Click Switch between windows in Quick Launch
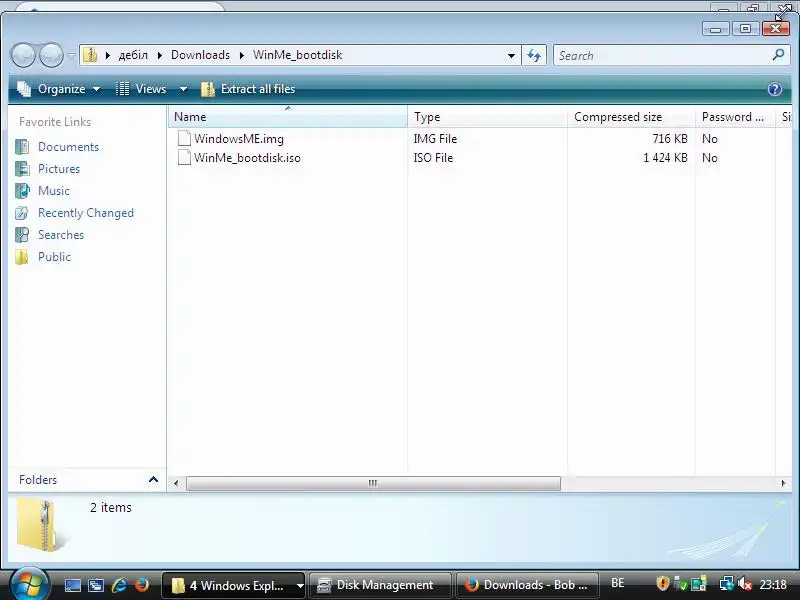Viewport: 800px width, 600px height. click(x=96, y=585)
